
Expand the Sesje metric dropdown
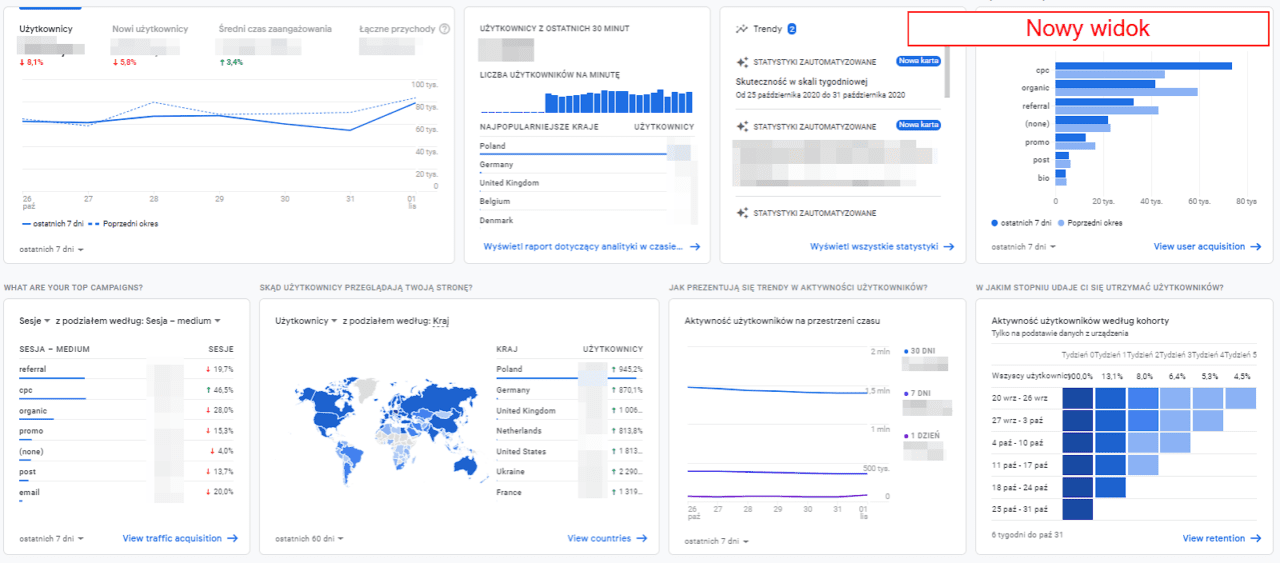pyautogui.click(x=35, y=321)
